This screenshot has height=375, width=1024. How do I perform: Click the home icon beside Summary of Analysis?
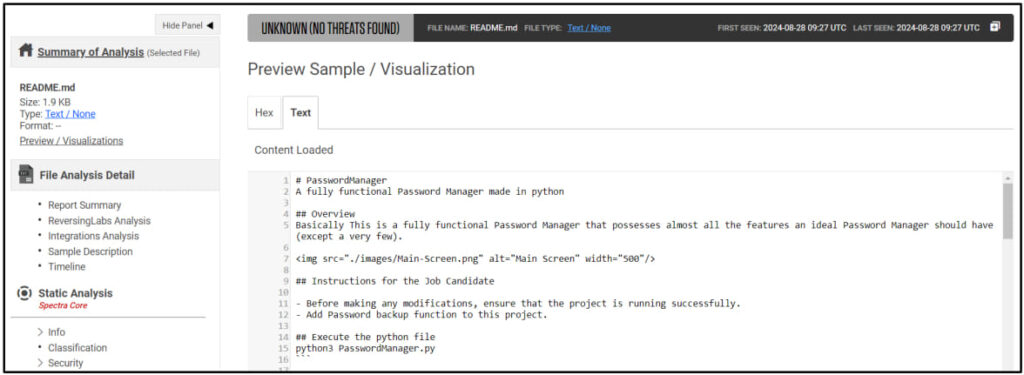pyautogui.click(x=26, y=51)
